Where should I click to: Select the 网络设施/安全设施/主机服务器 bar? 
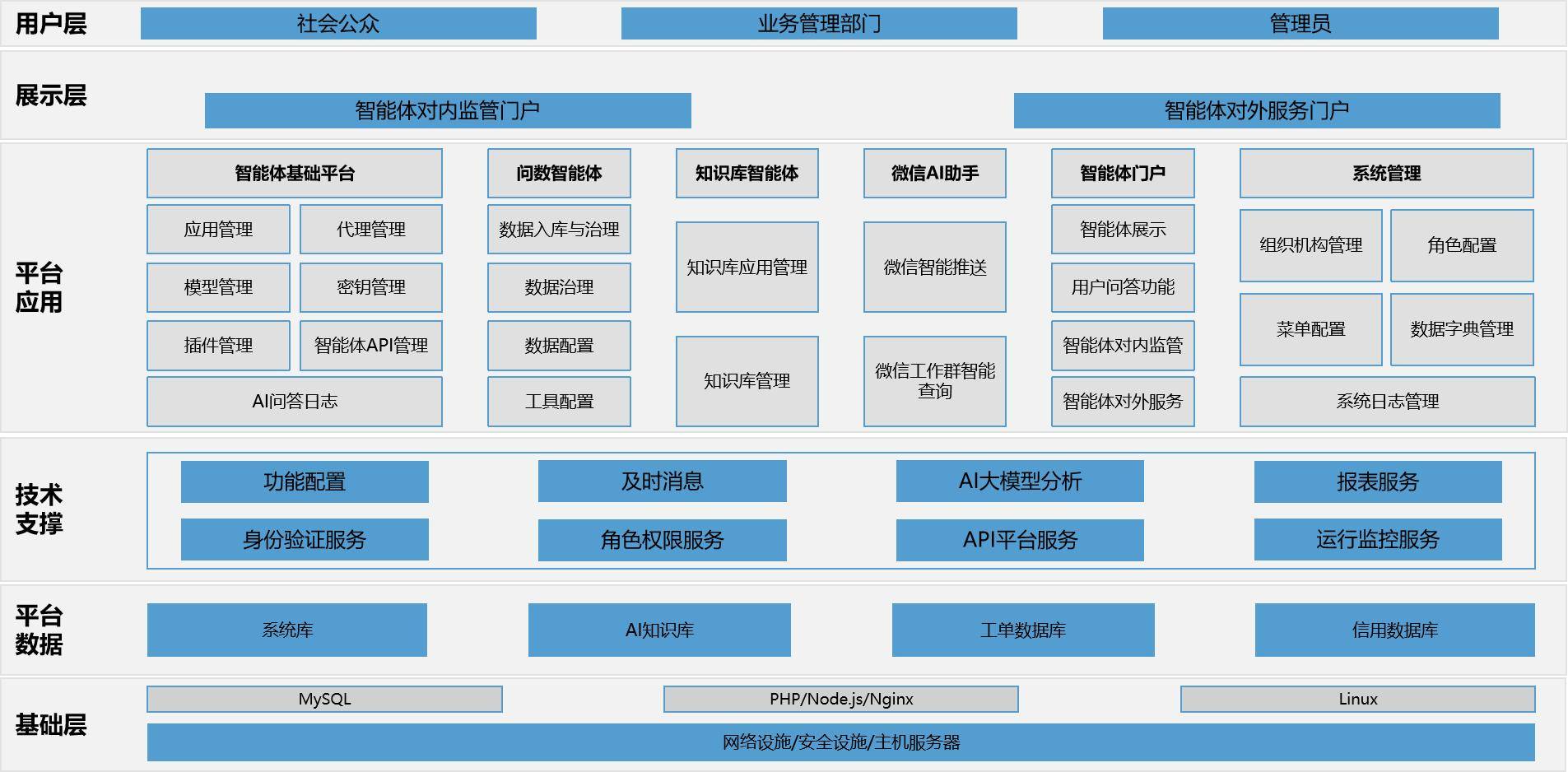pyautogui.click(x=844, y=742)
